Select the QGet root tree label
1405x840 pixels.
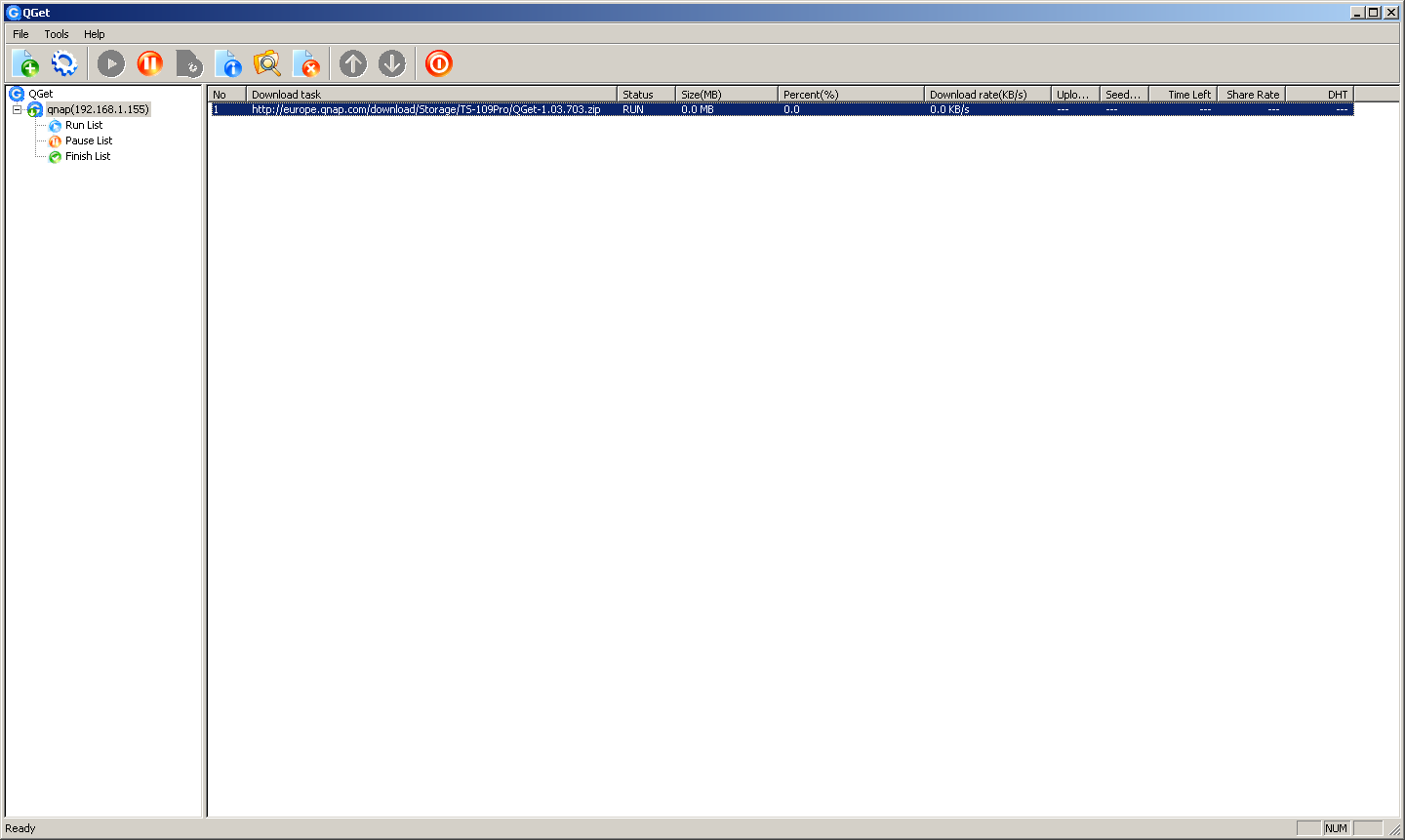[x=40, y=94]
